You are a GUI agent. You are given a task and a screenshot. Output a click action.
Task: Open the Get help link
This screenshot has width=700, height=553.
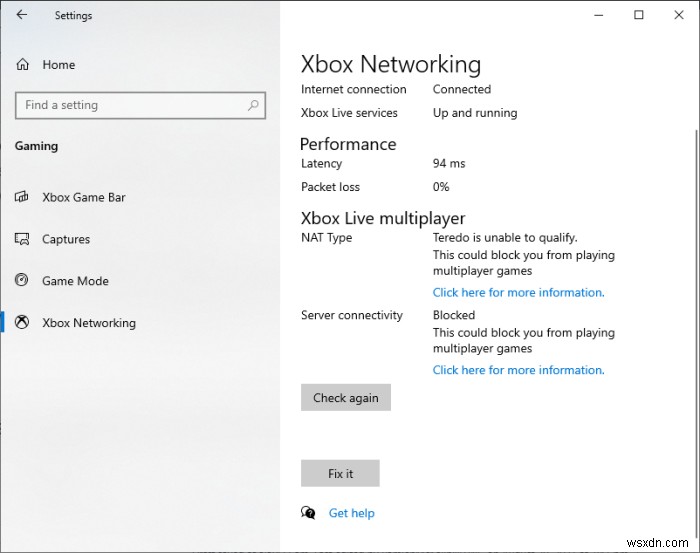click(x=351, y=513)
